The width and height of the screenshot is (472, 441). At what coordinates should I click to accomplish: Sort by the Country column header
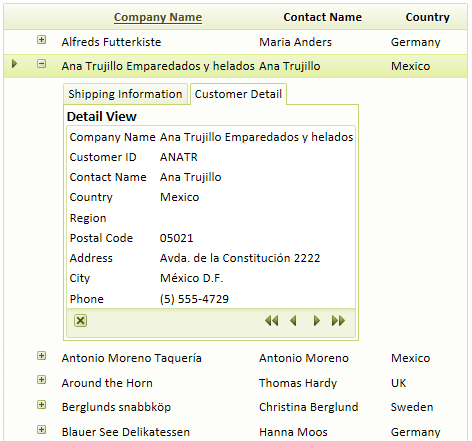pyautogui.click(x=428, y=17)
